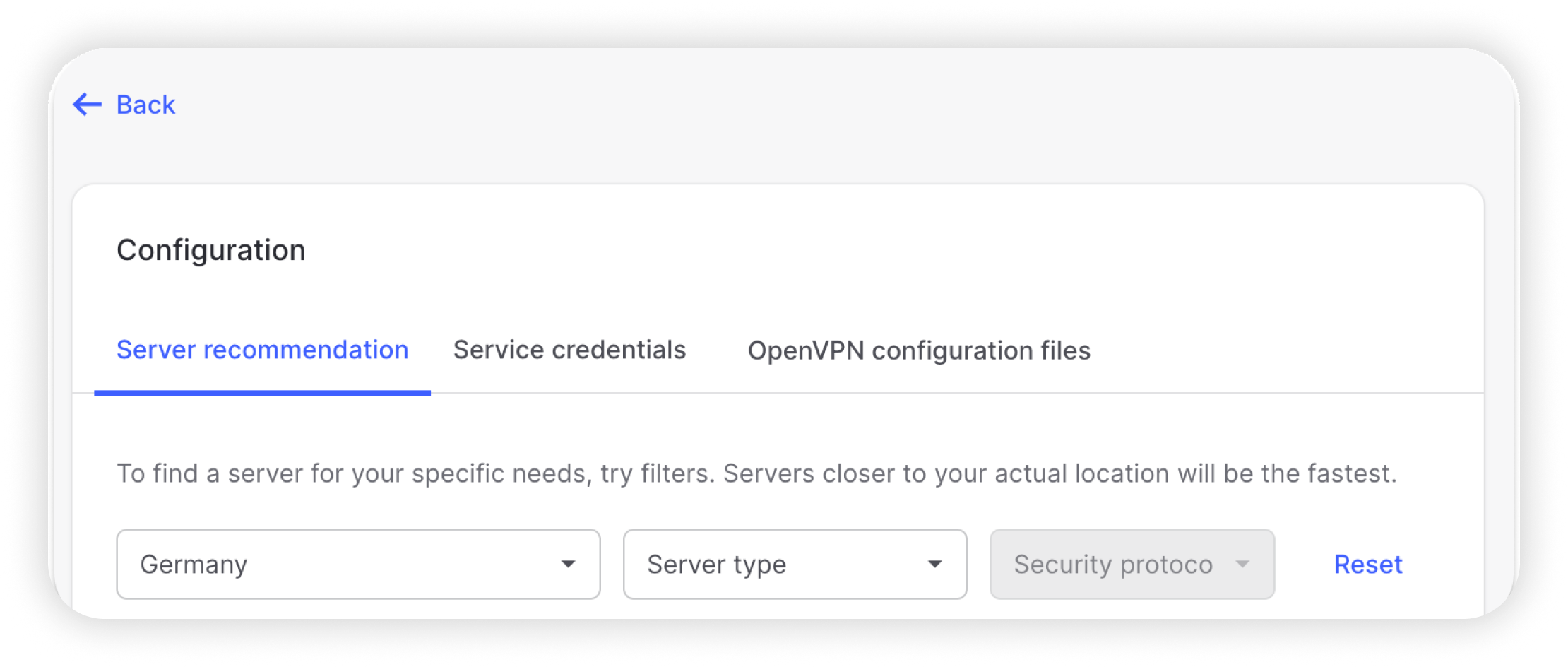Click the greyed Security protocol caret arrow

(1242, 564)
